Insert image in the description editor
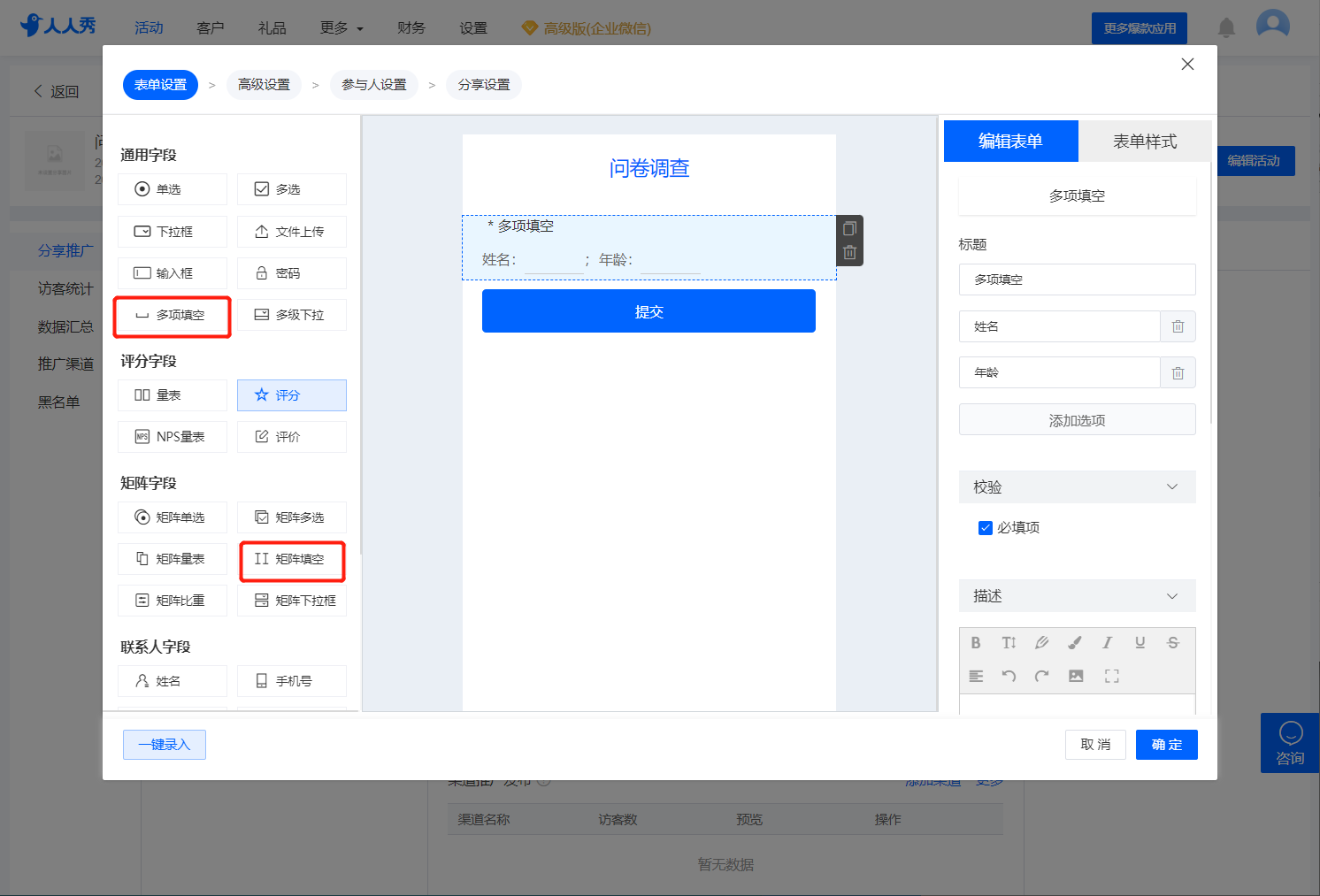1320x896 pixels. (x=1076, y=676)
